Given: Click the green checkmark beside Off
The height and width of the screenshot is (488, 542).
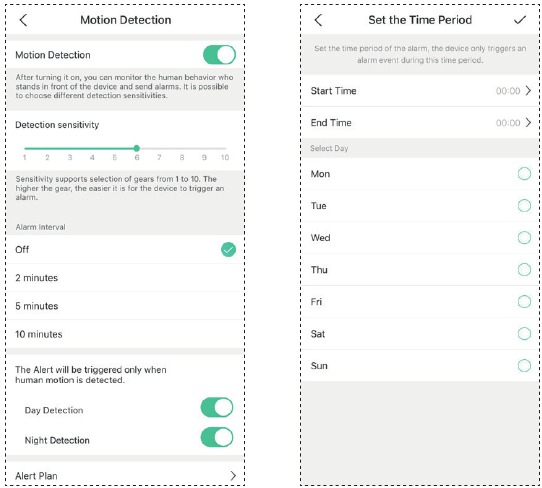Looking at the screenshot, I should coord(228,250).
